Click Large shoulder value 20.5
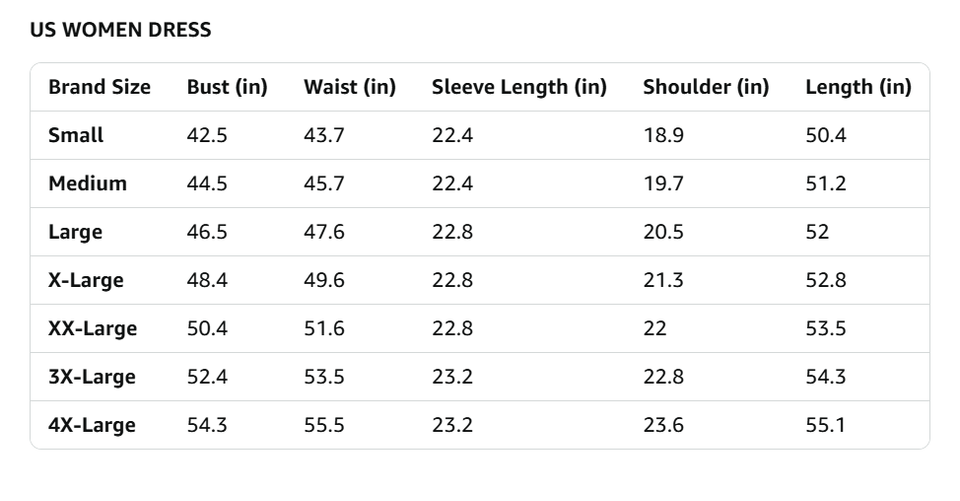The image size is (960, 501). coord(663,232)
